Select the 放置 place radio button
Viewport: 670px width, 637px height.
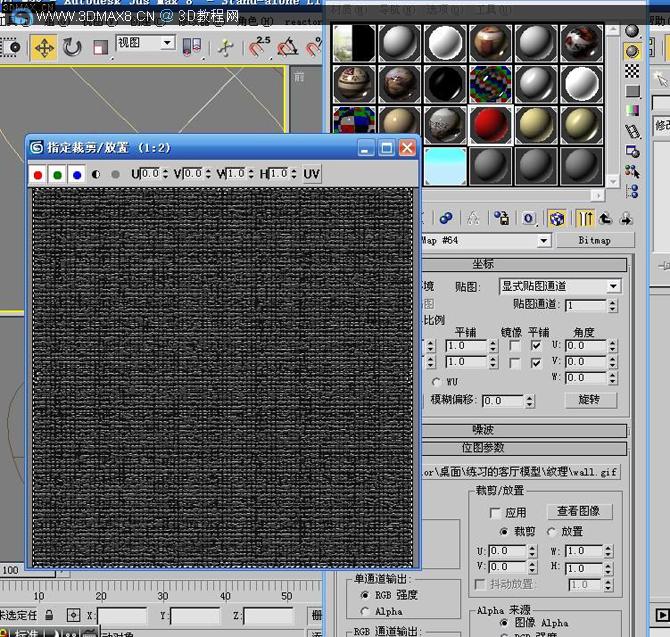tap(551, 531)
